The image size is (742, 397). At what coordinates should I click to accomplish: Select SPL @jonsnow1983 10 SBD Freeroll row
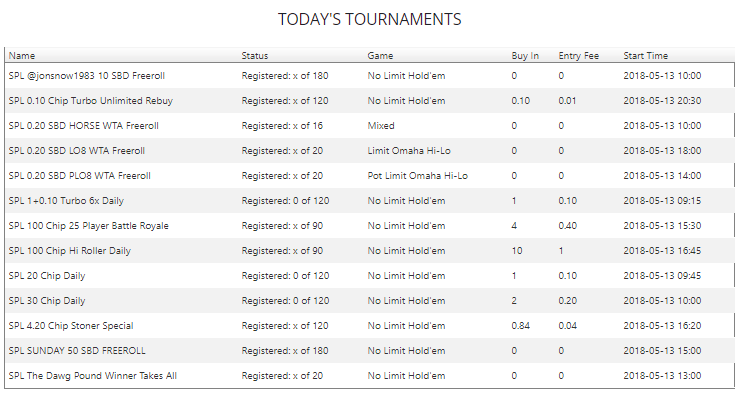tap(370, 76)
